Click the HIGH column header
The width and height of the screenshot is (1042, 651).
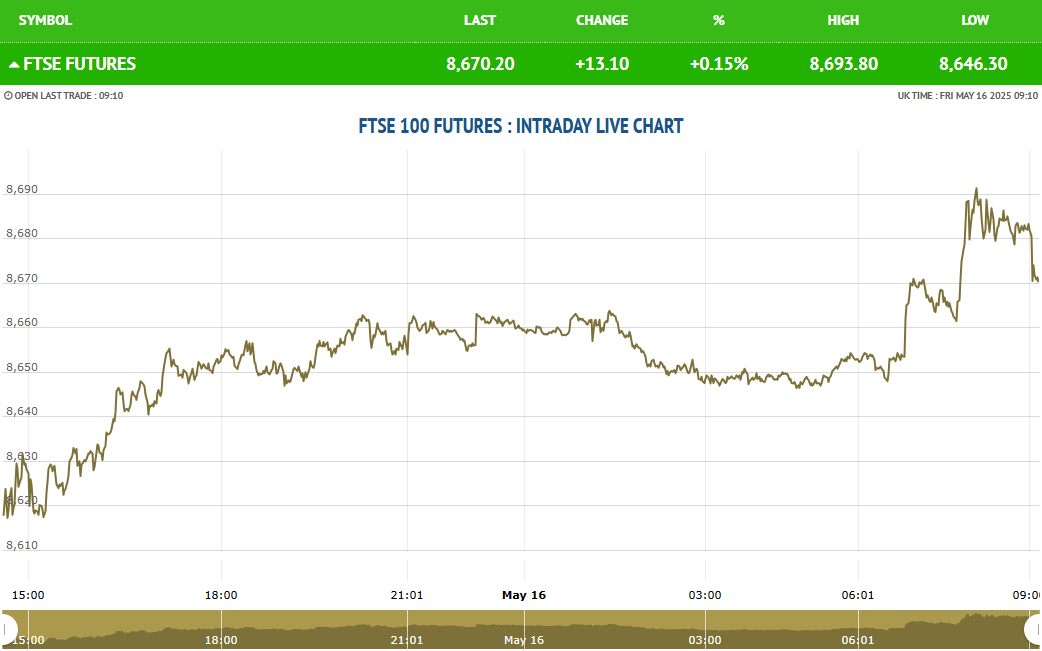tap(843, 20)
